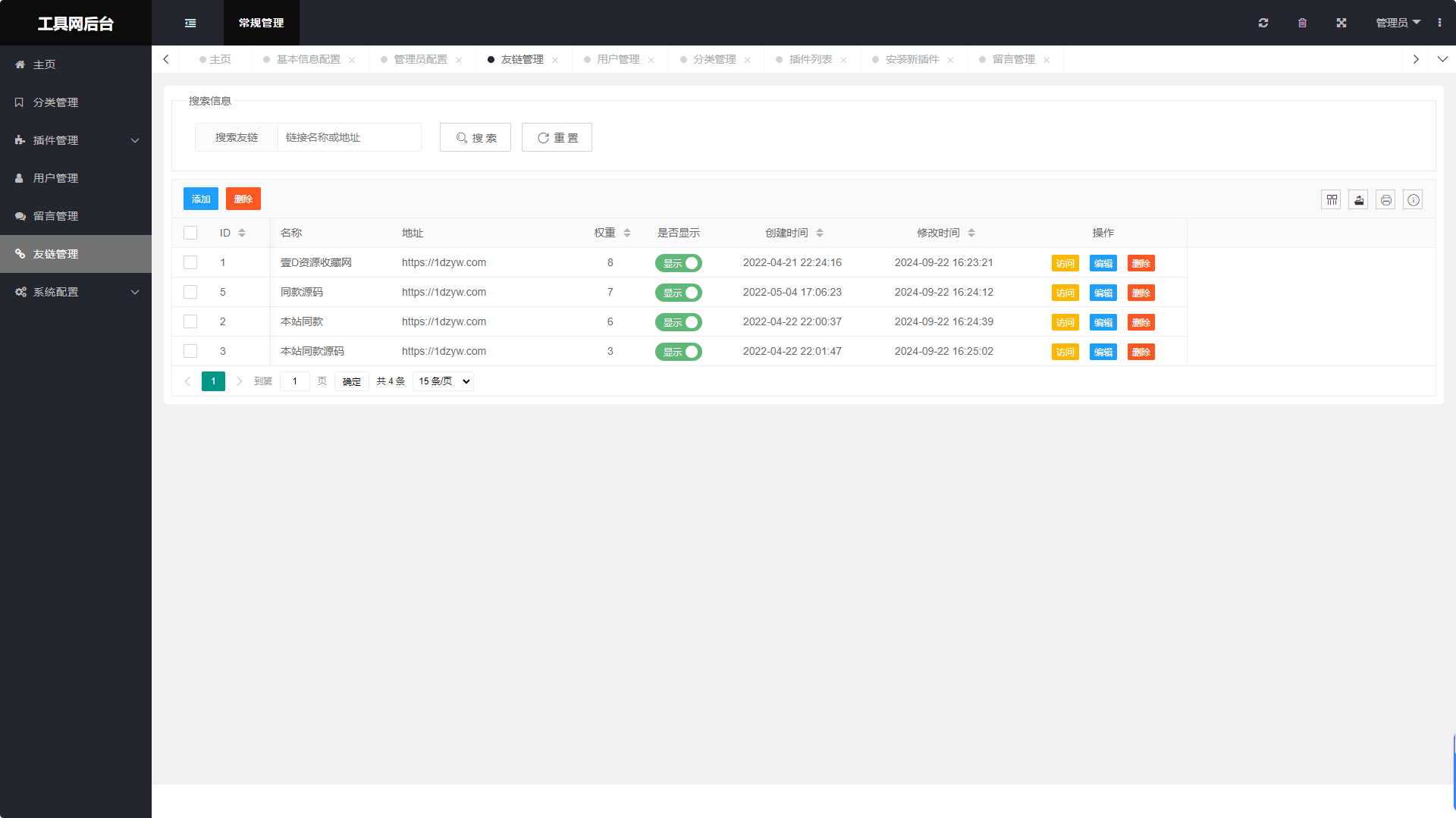The height and width of the screenshot is (818, 1456).
Task: Click the table info tips icon
Action: click(1414, 200)
